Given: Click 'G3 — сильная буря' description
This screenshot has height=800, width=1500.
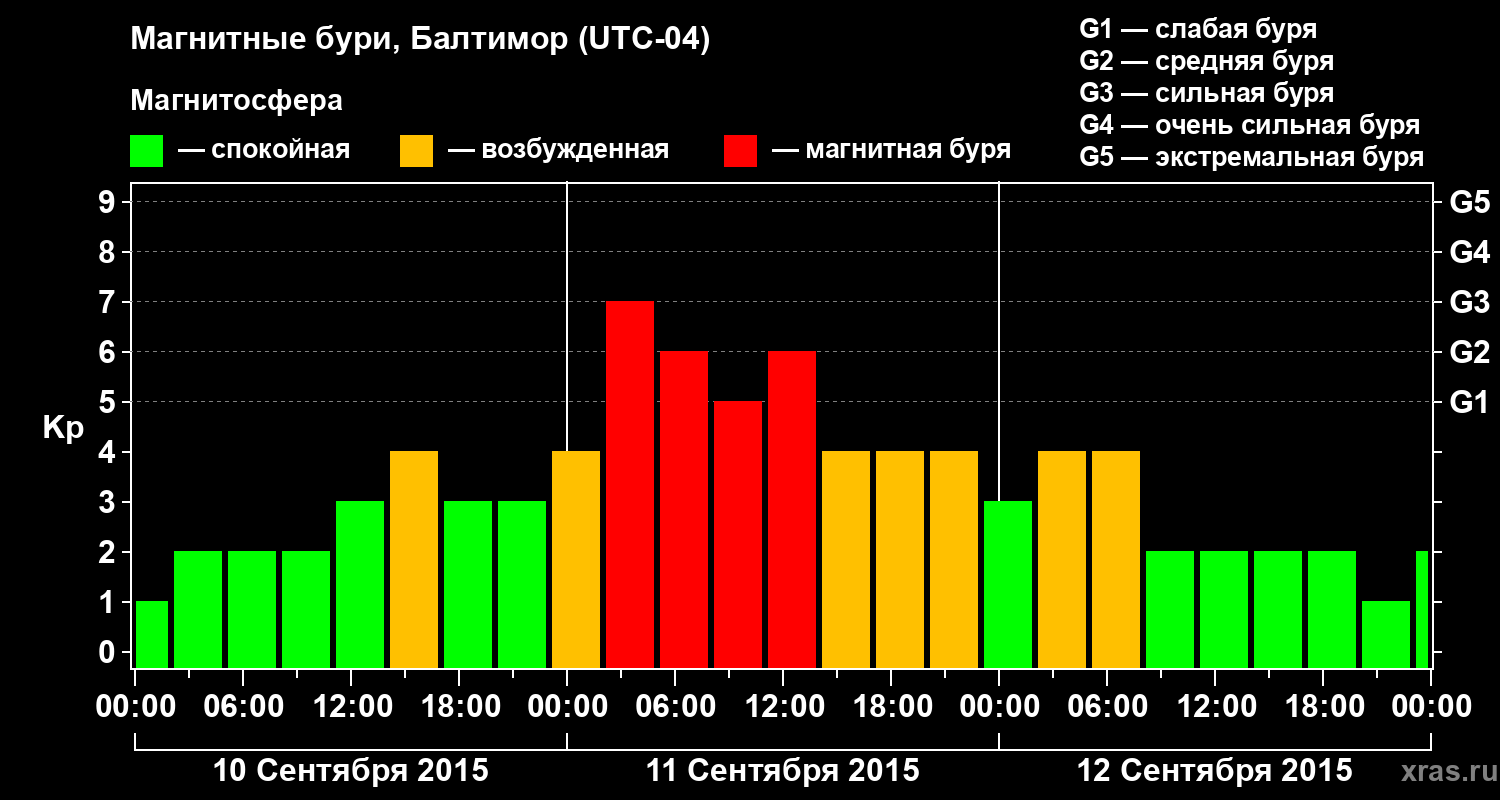Looking at the screenshot, I should (1206, 93).
